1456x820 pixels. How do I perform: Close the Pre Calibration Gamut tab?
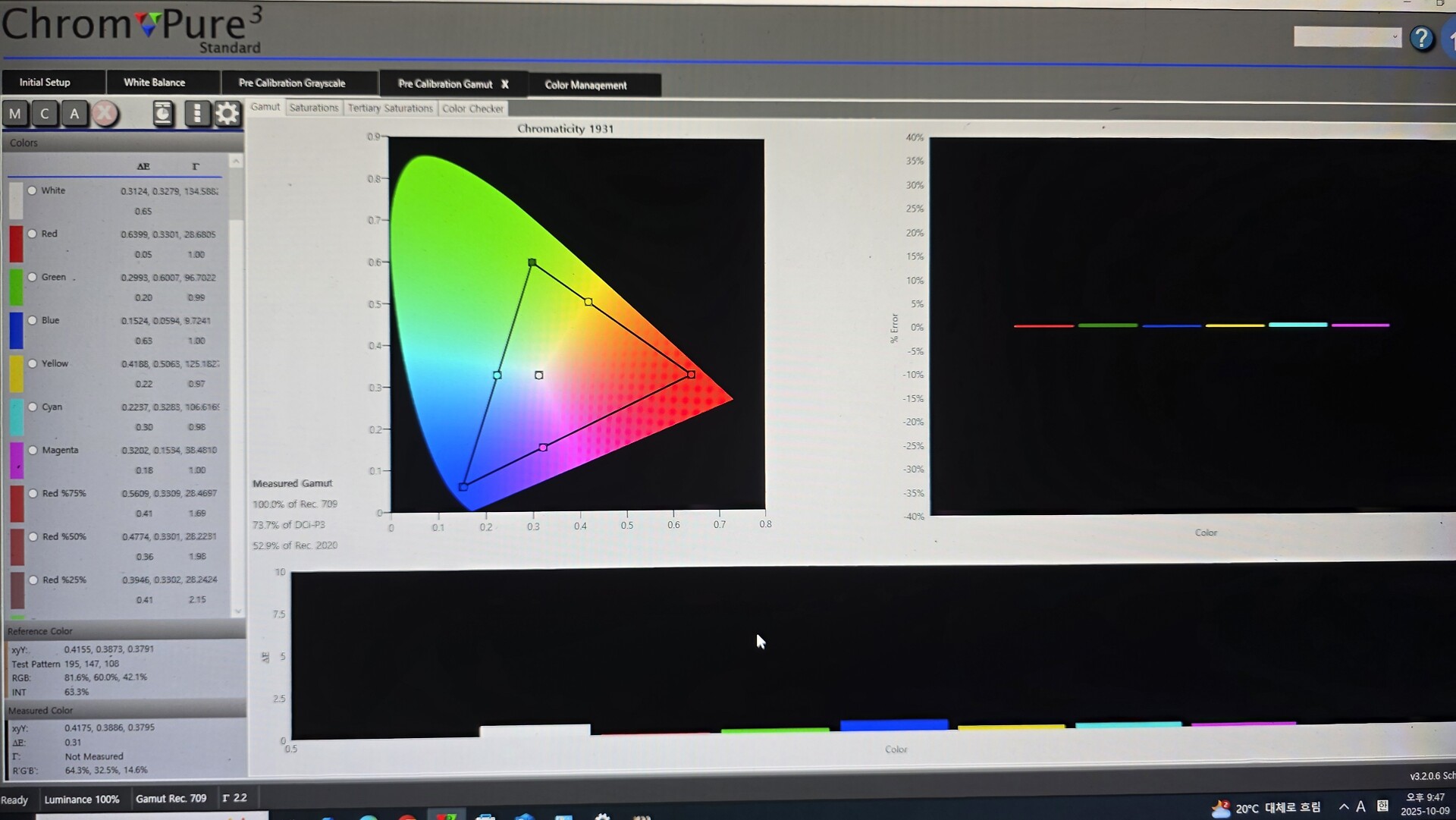click(x=505, y=84)
